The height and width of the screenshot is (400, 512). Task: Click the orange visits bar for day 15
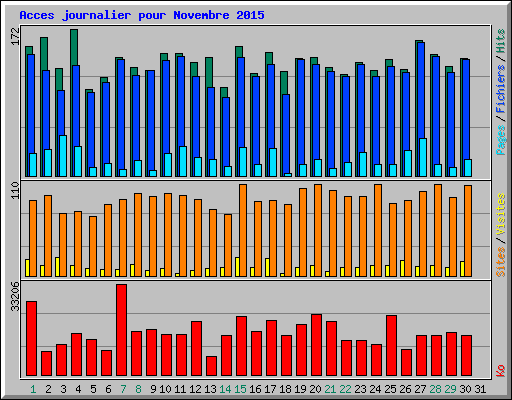click(x=243, y=230)
